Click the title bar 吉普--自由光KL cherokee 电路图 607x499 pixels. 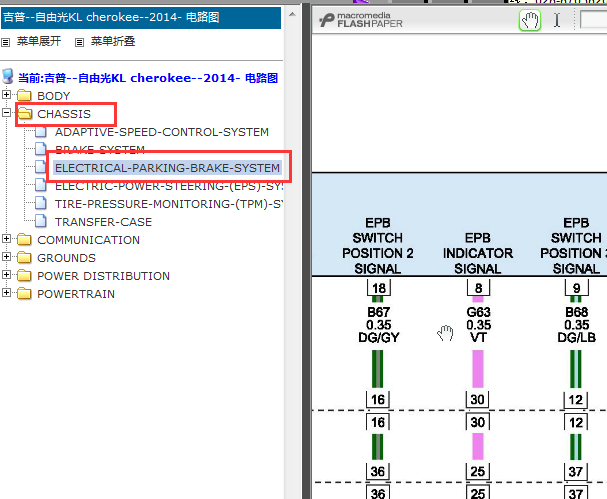tap(141, 17)
